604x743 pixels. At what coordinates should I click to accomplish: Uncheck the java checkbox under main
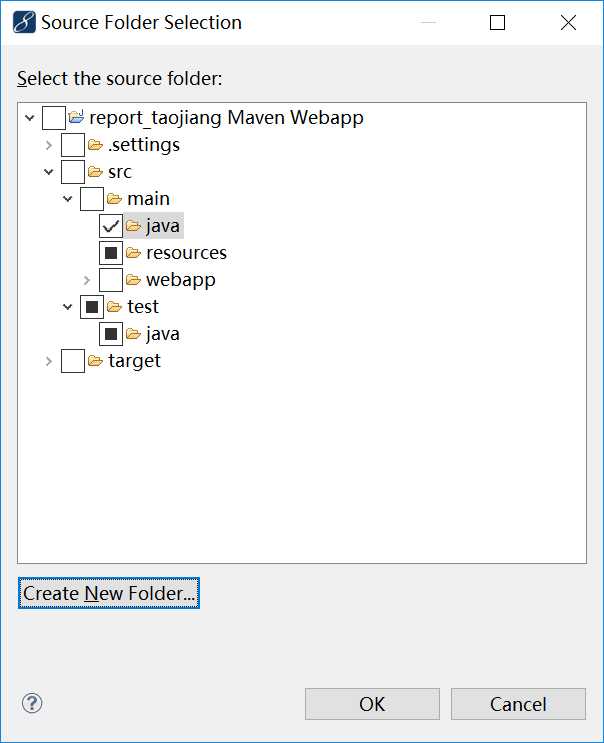pyautogui.click(x=110, y=226)
